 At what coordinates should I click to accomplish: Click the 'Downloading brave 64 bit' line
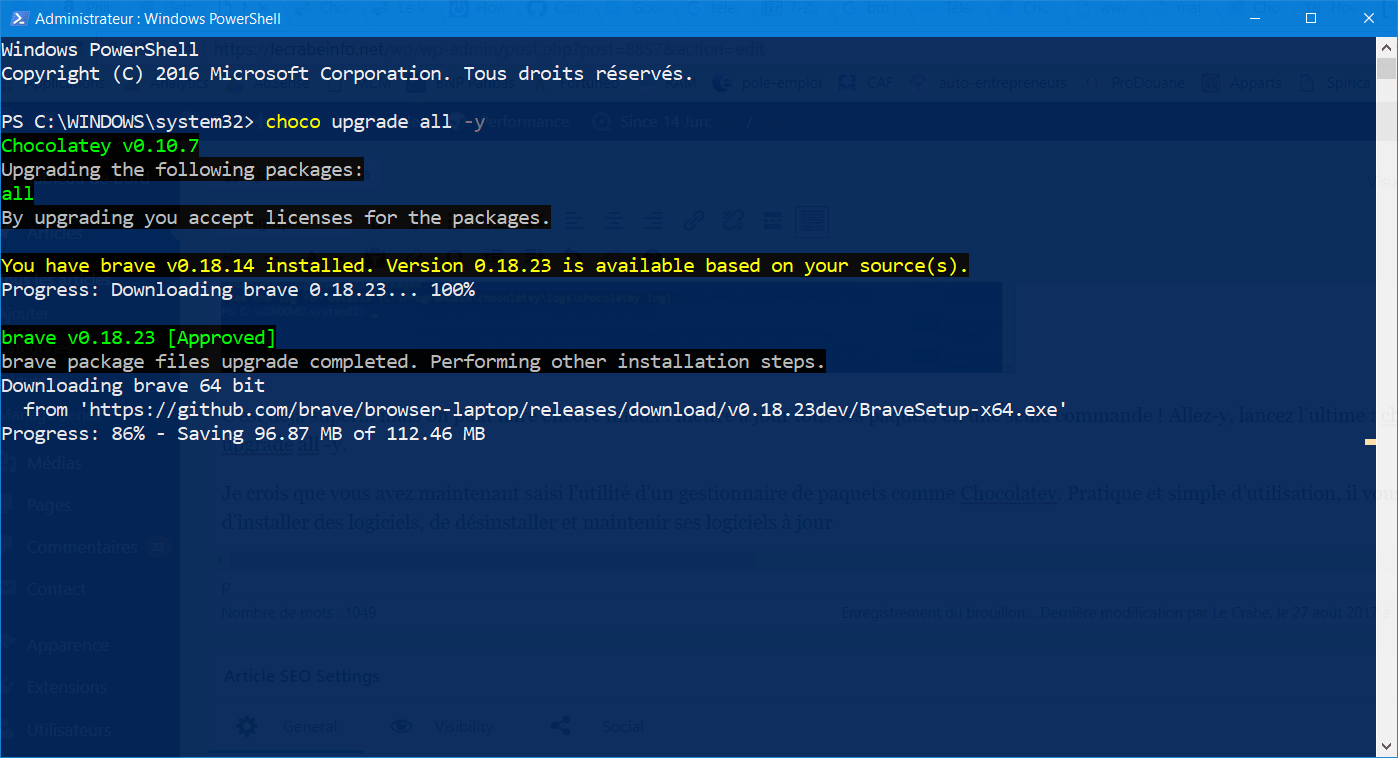coord(133,386)
